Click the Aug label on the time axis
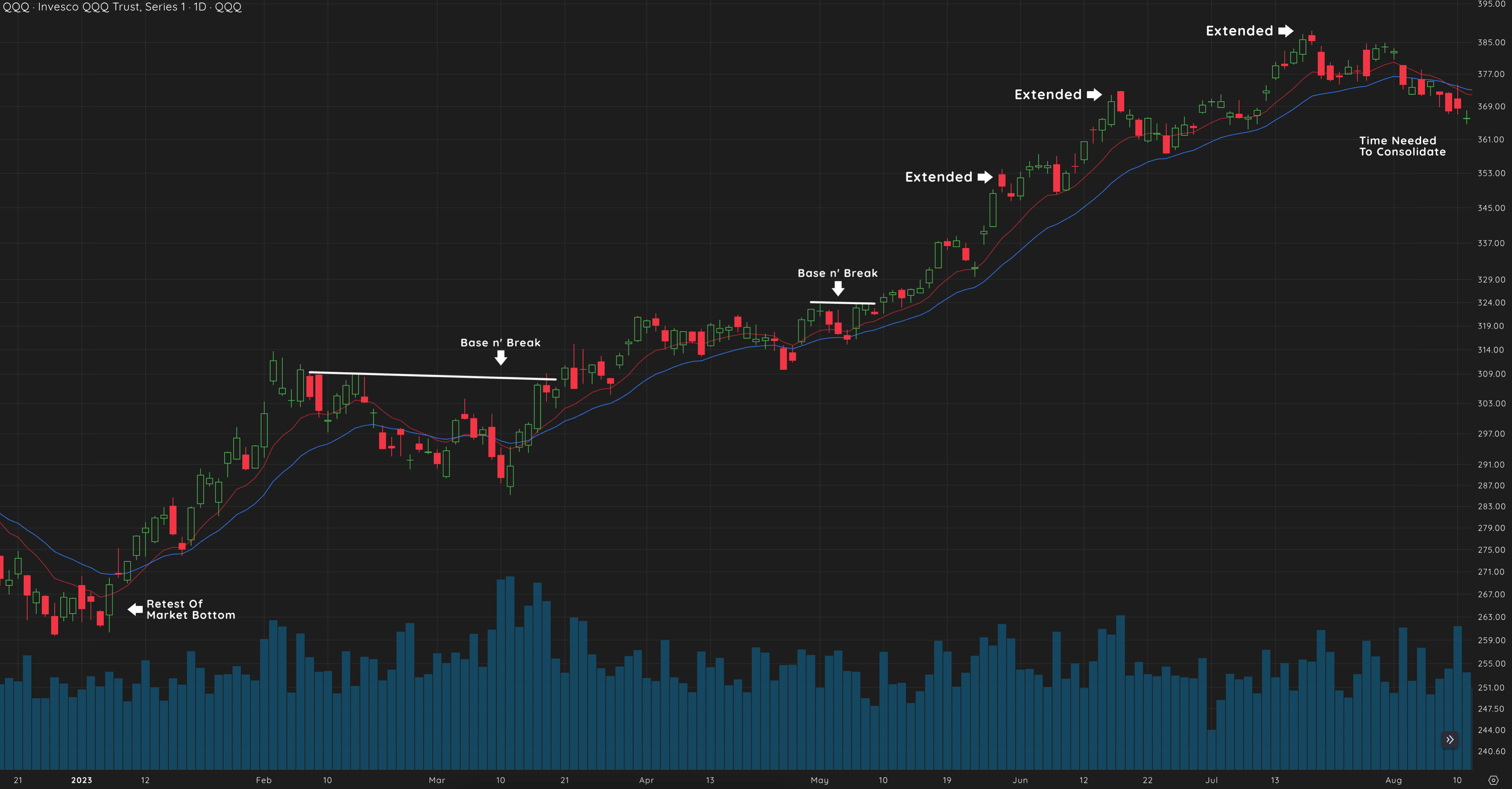Screen dimensions: 1512x789 [1393, 780]
